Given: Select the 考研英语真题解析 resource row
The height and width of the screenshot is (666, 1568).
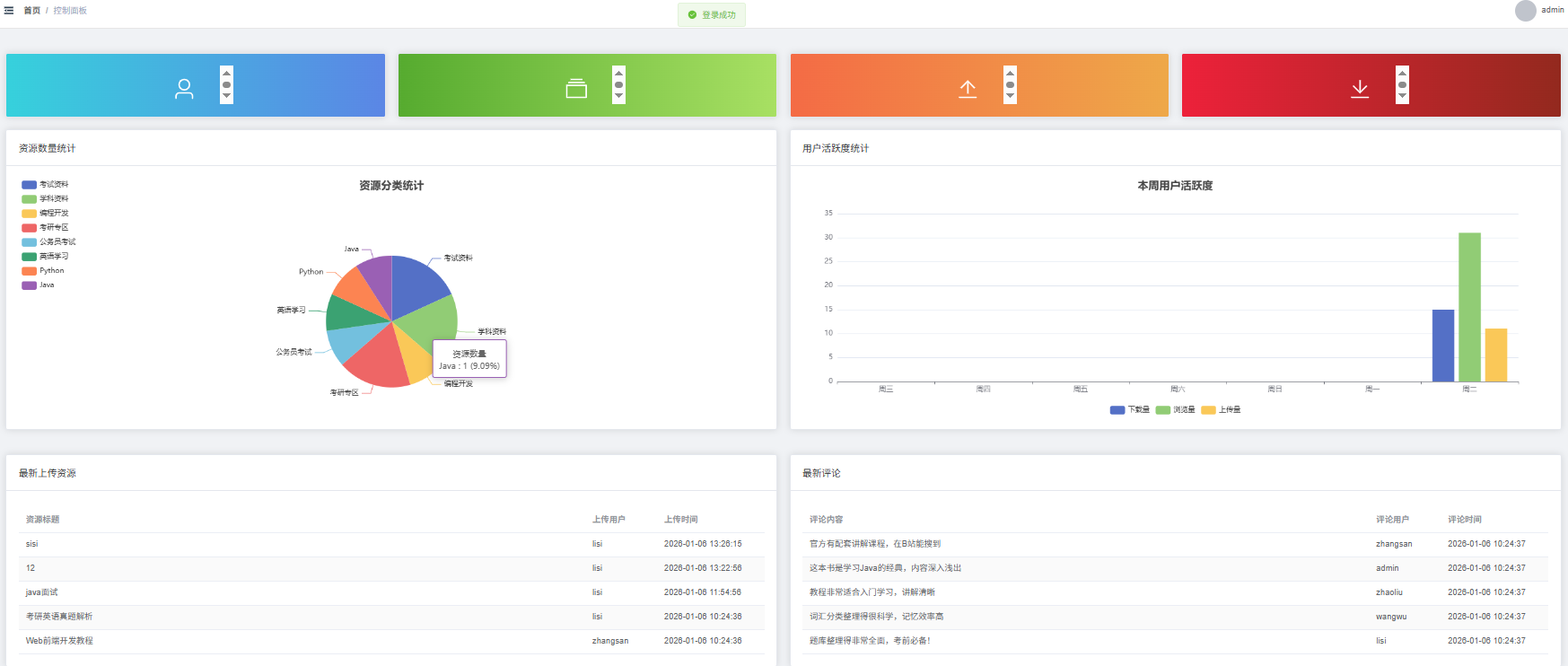Looking at the screenshot, I should (391, 617).
